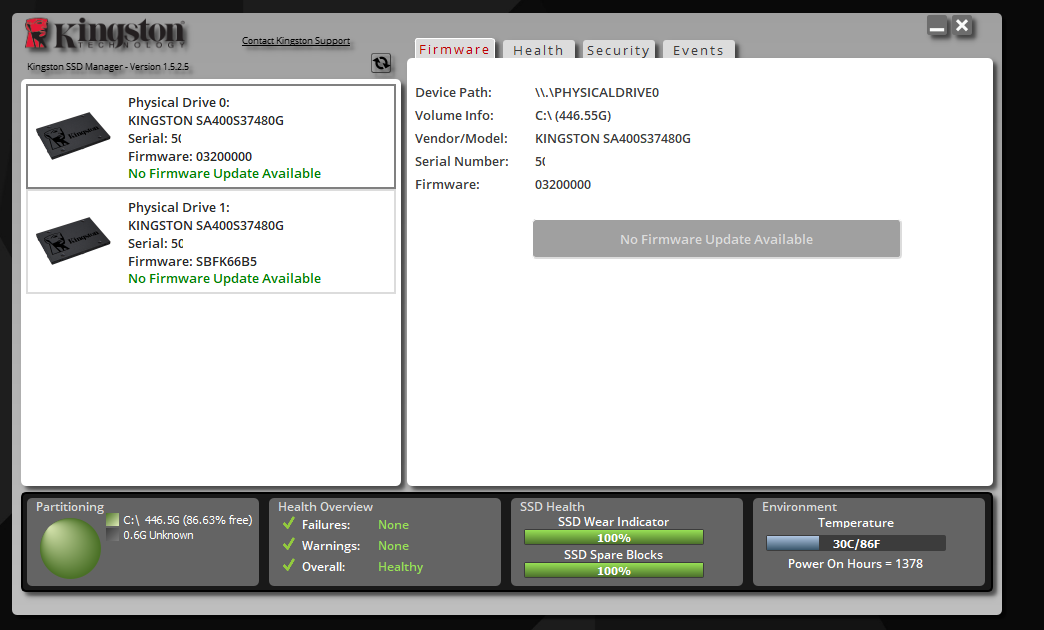Click the SSD Wear Indicator label

pyautogui.click(x=613, y=522)
